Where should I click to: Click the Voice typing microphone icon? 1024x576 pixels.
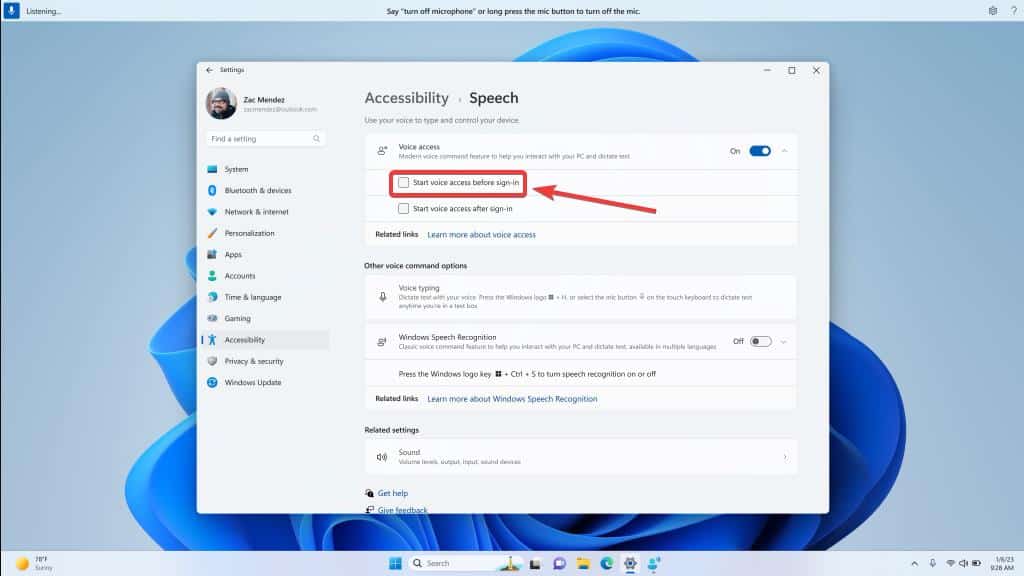pyautogui.click(x=383, y=296)
